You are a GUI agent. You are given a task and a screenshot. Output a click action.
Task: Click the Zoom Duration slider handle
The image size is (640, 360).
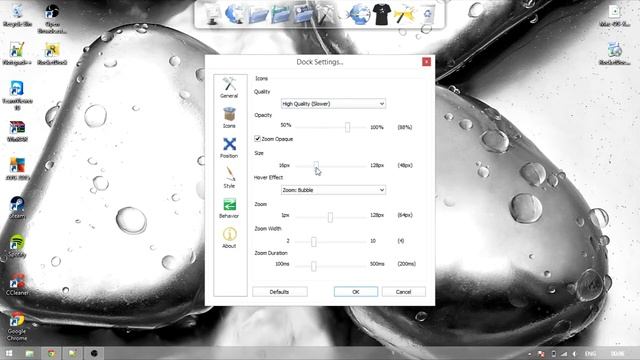313,266
